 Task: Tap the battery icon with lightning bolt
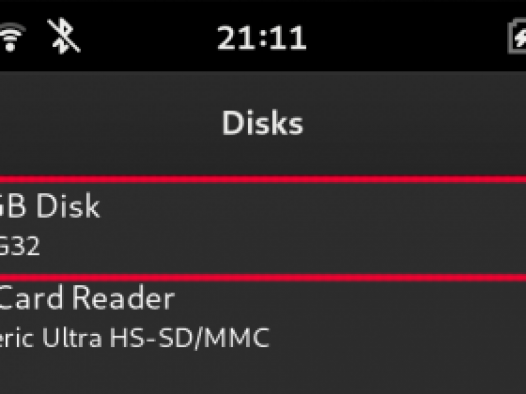pos(517,37)
